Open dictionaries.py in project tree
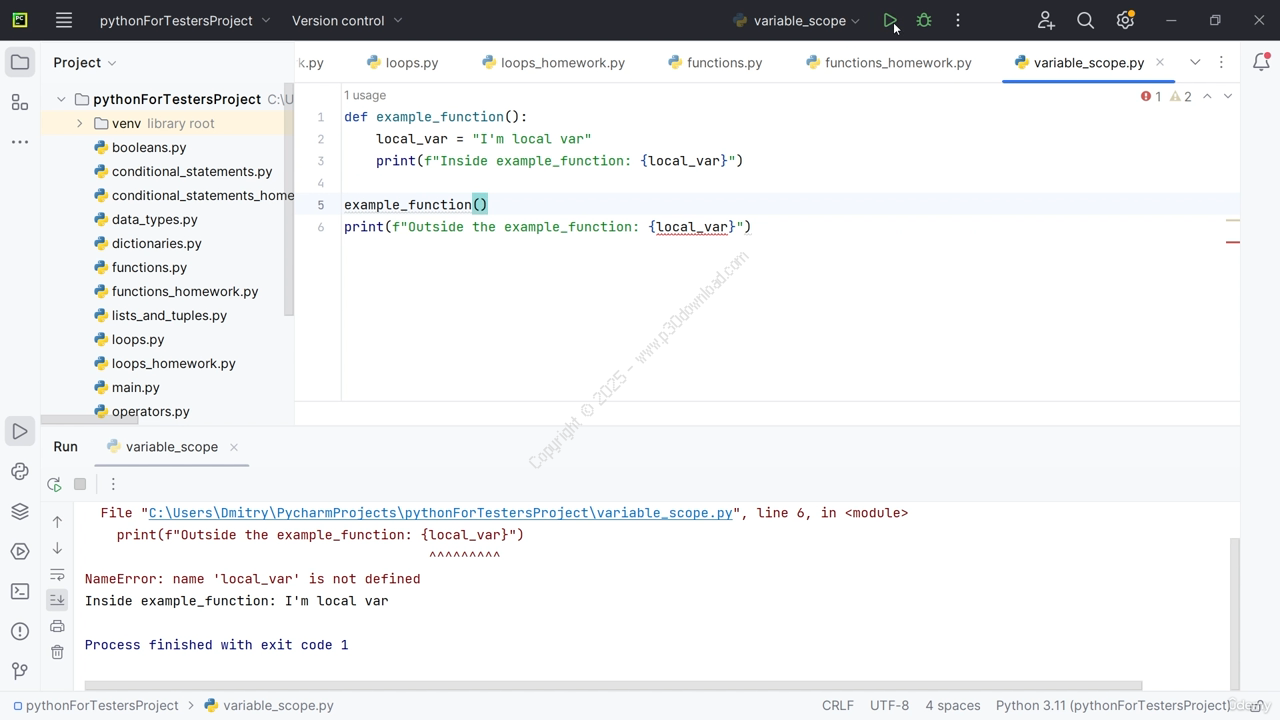1280x720 pixels. pyautogui.click(x=156, y=243)
